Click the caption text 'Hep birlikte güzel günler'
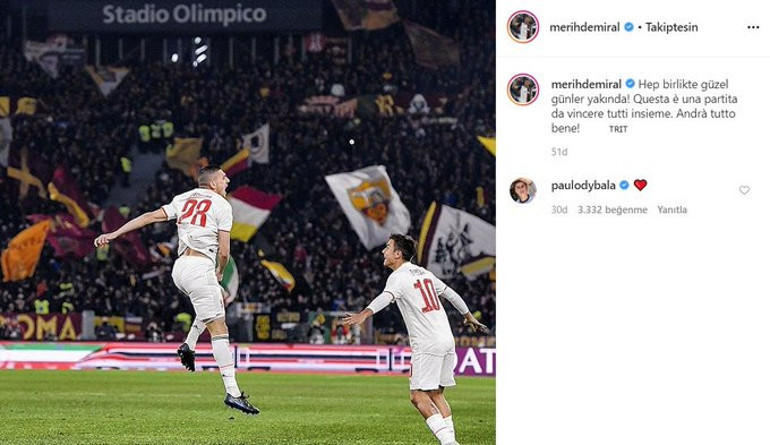 661,91
